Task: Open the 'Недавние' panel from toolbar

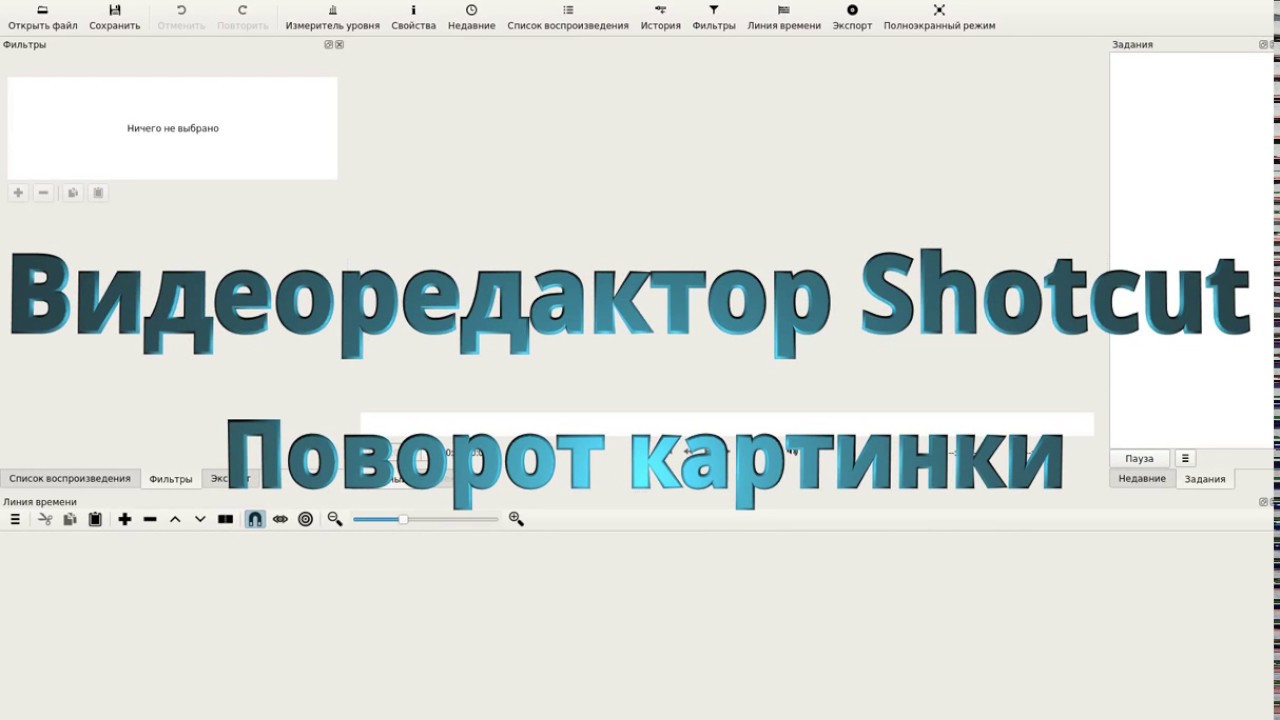Action: [471, 17]
